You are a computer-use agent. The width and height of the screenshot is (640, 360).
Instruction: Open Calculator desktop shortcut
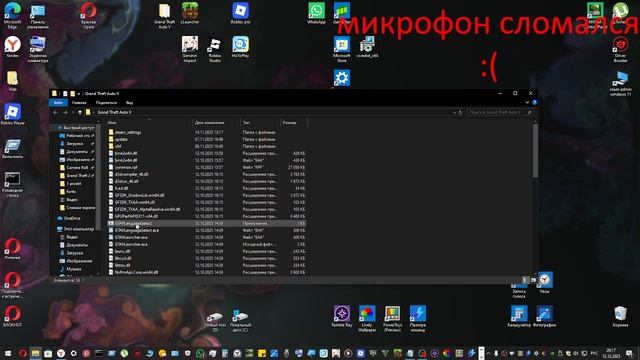[x=519, y=317]
